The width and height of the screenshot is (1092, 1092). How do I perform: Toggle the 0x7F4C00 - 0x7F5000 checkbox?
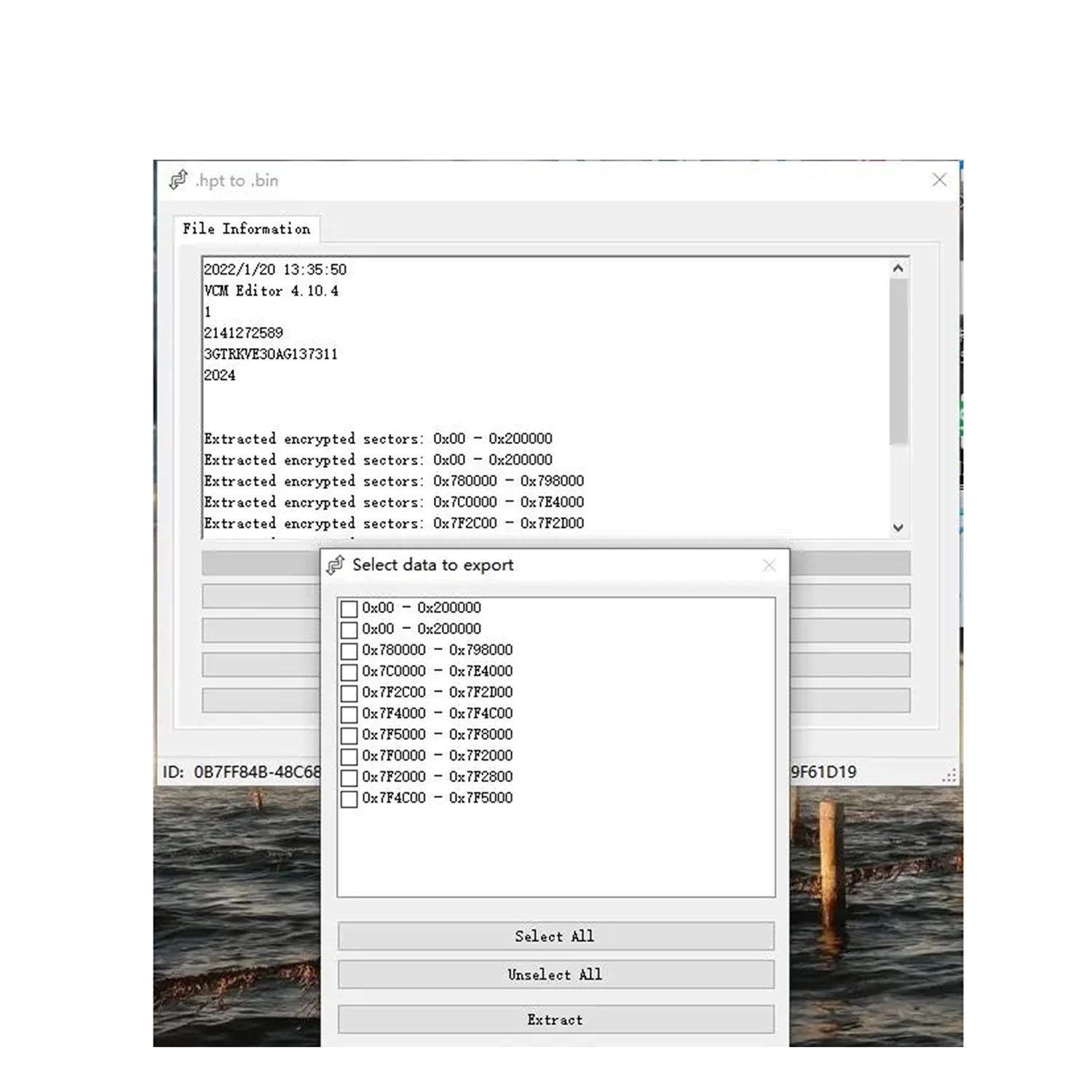pos(349,799)
